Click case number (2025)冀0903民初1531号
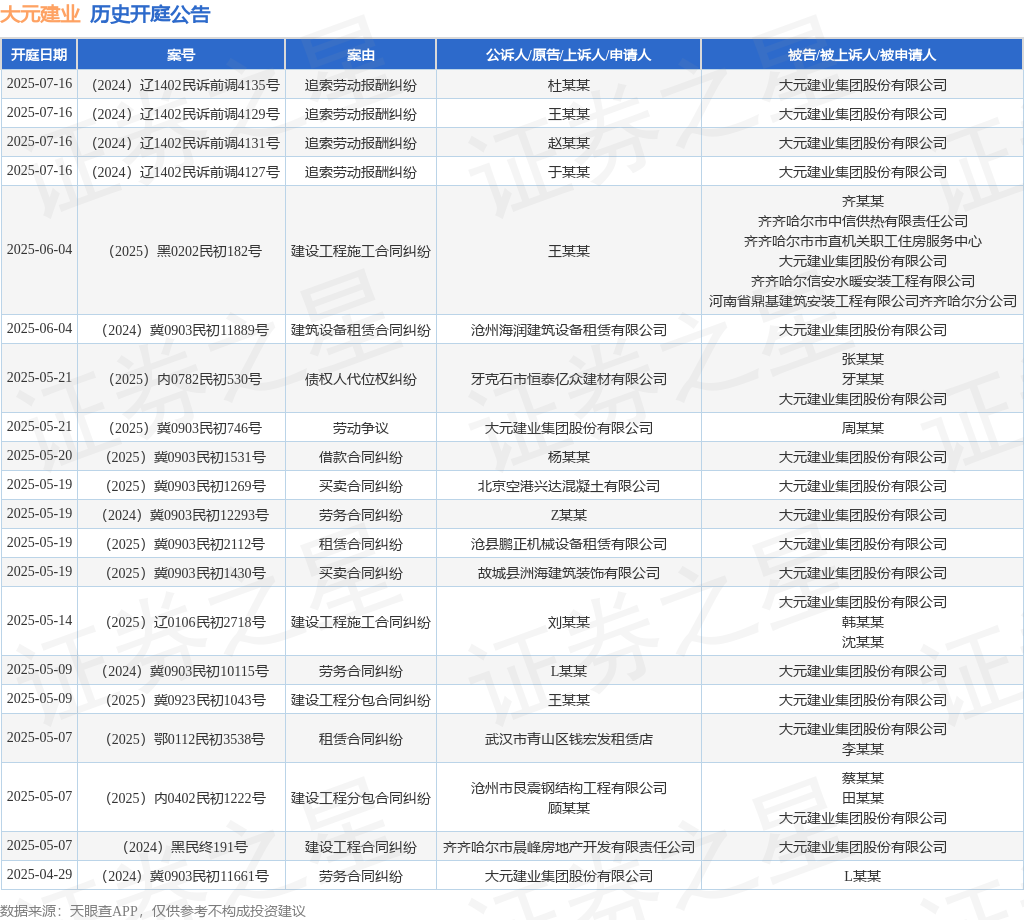 pyautogui.click(x=185, y=457)
